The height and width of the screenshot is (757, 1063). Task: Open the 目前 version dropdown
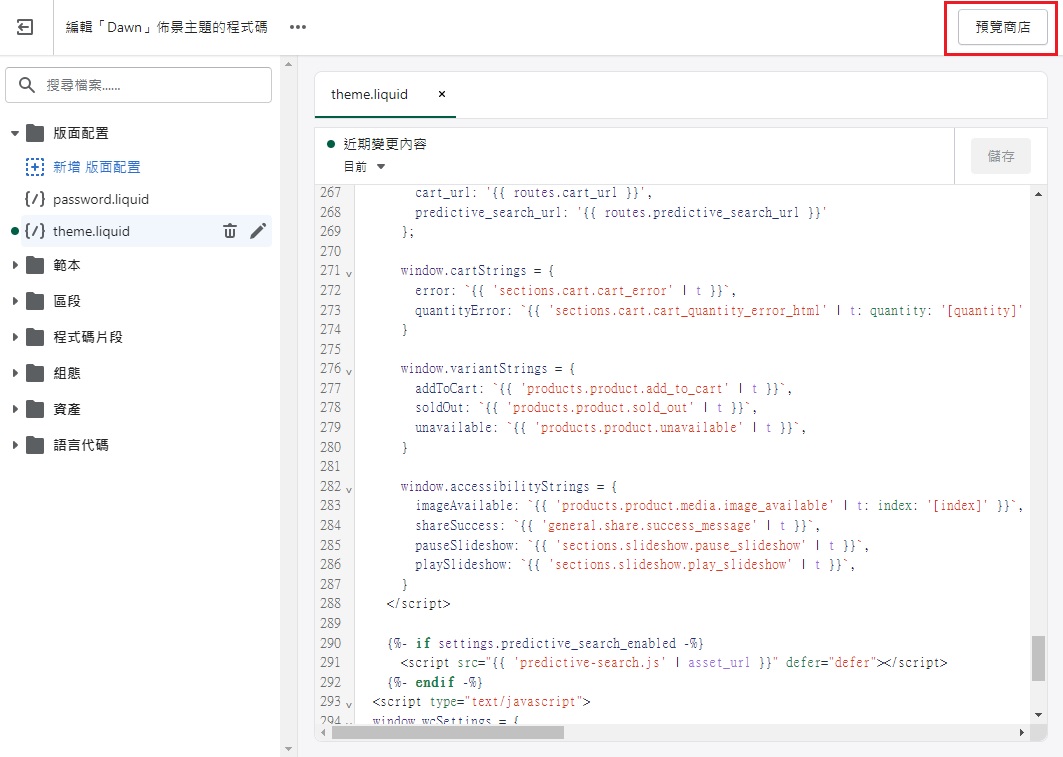[x=365, y=167]
